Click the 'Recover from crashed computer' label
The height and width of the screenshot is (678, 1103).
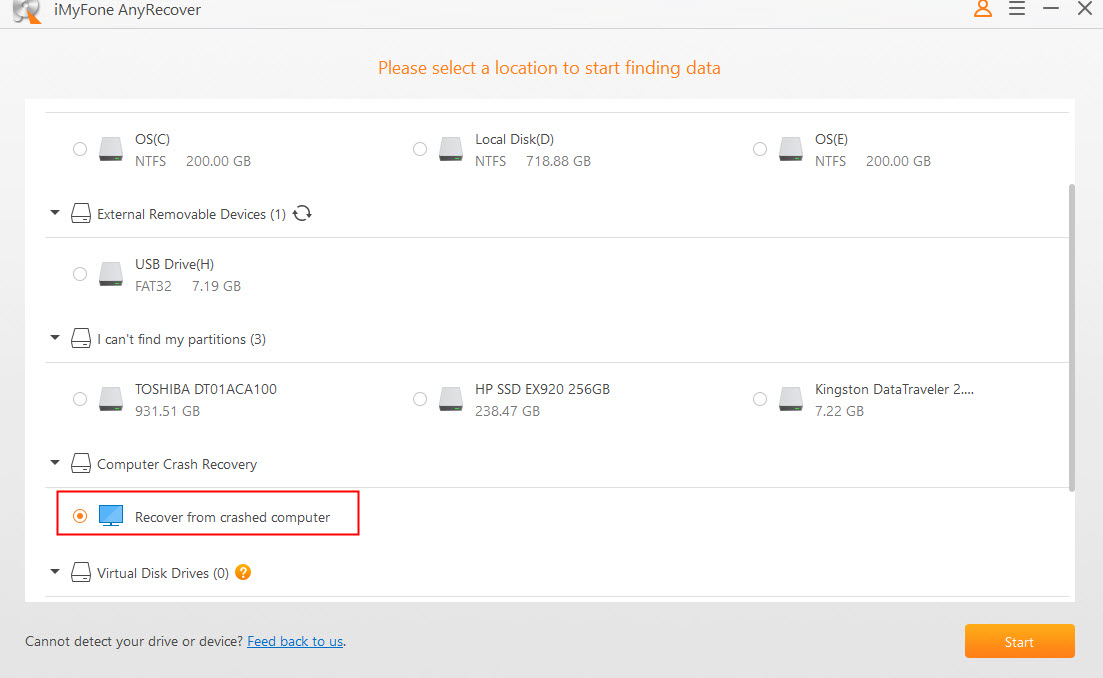coord(232,517)
